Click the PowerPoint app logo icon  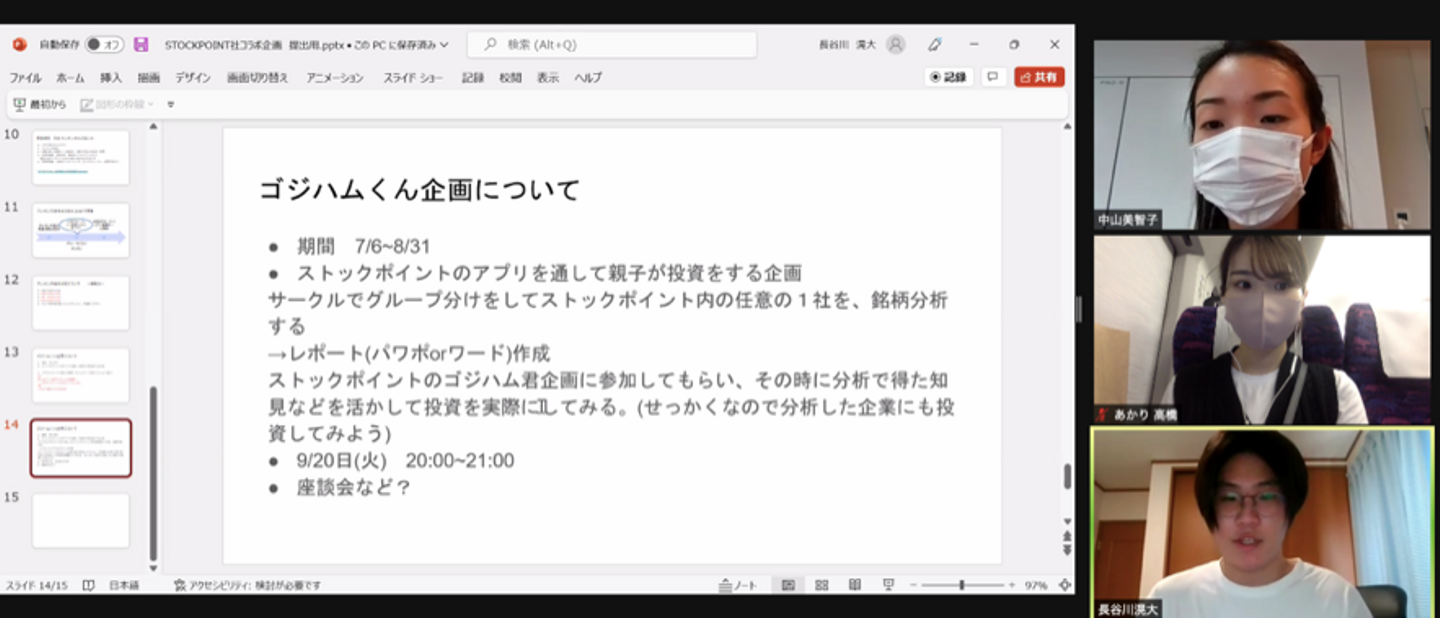[19, 44]
